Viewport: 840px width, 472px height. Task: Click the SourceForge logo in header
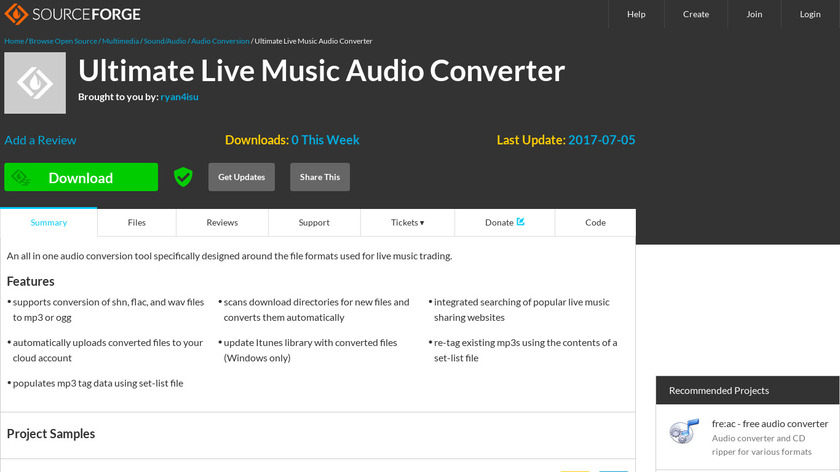click(x=73, y=14)
